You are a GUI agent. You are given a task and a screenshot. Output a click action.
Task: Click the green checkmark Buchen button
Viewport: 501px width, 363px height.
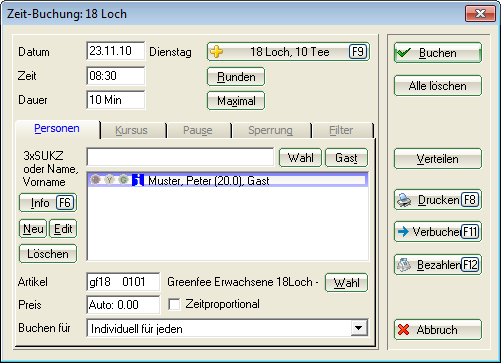click(x=438, y=53)
